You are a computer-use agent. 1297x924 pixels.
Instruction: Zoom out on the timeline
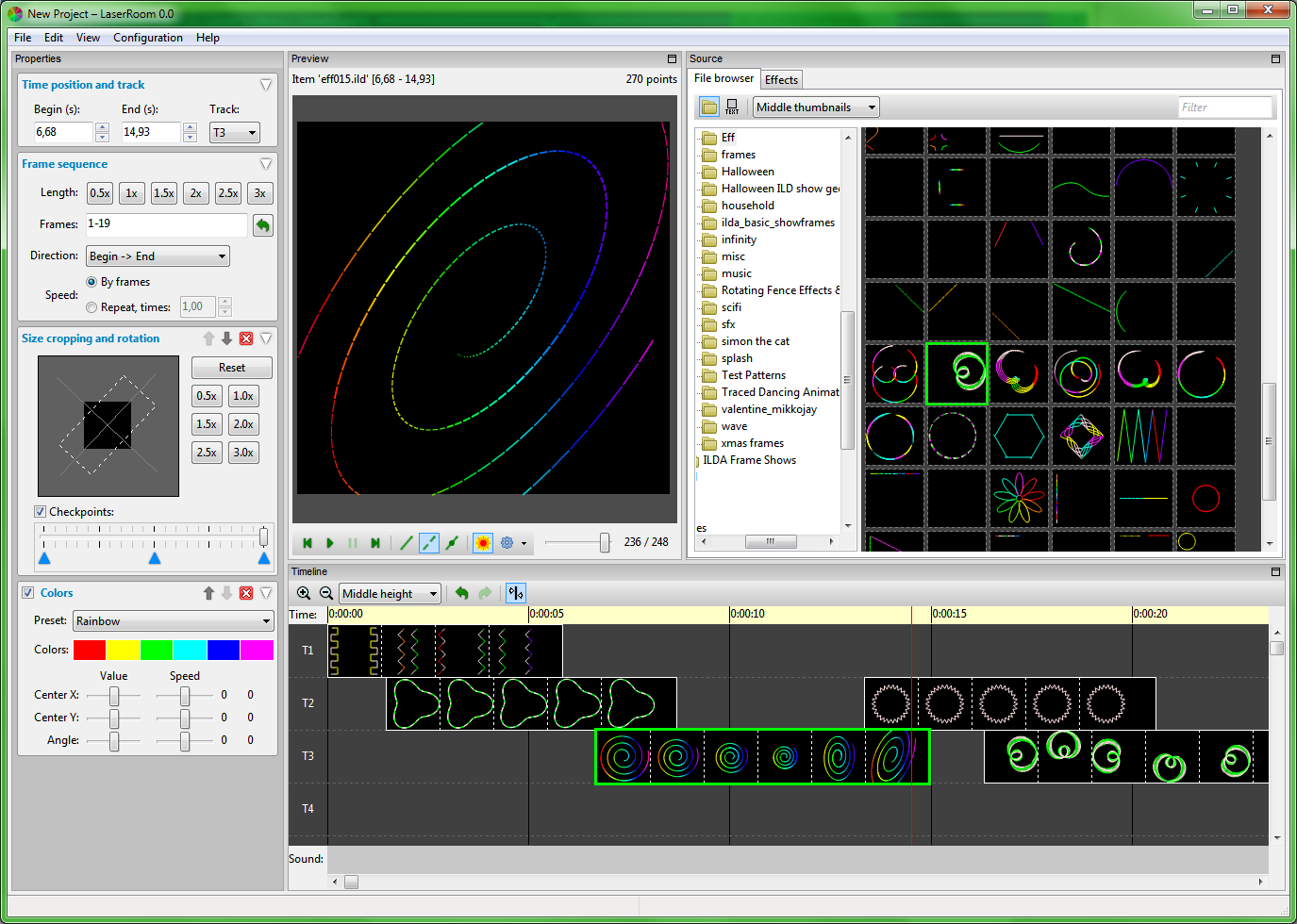pos(326,593)
